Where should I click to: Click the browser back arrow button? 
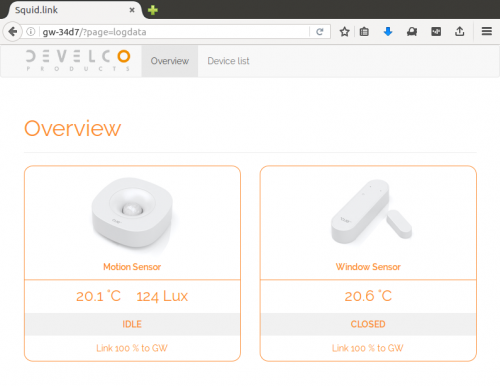13,32
